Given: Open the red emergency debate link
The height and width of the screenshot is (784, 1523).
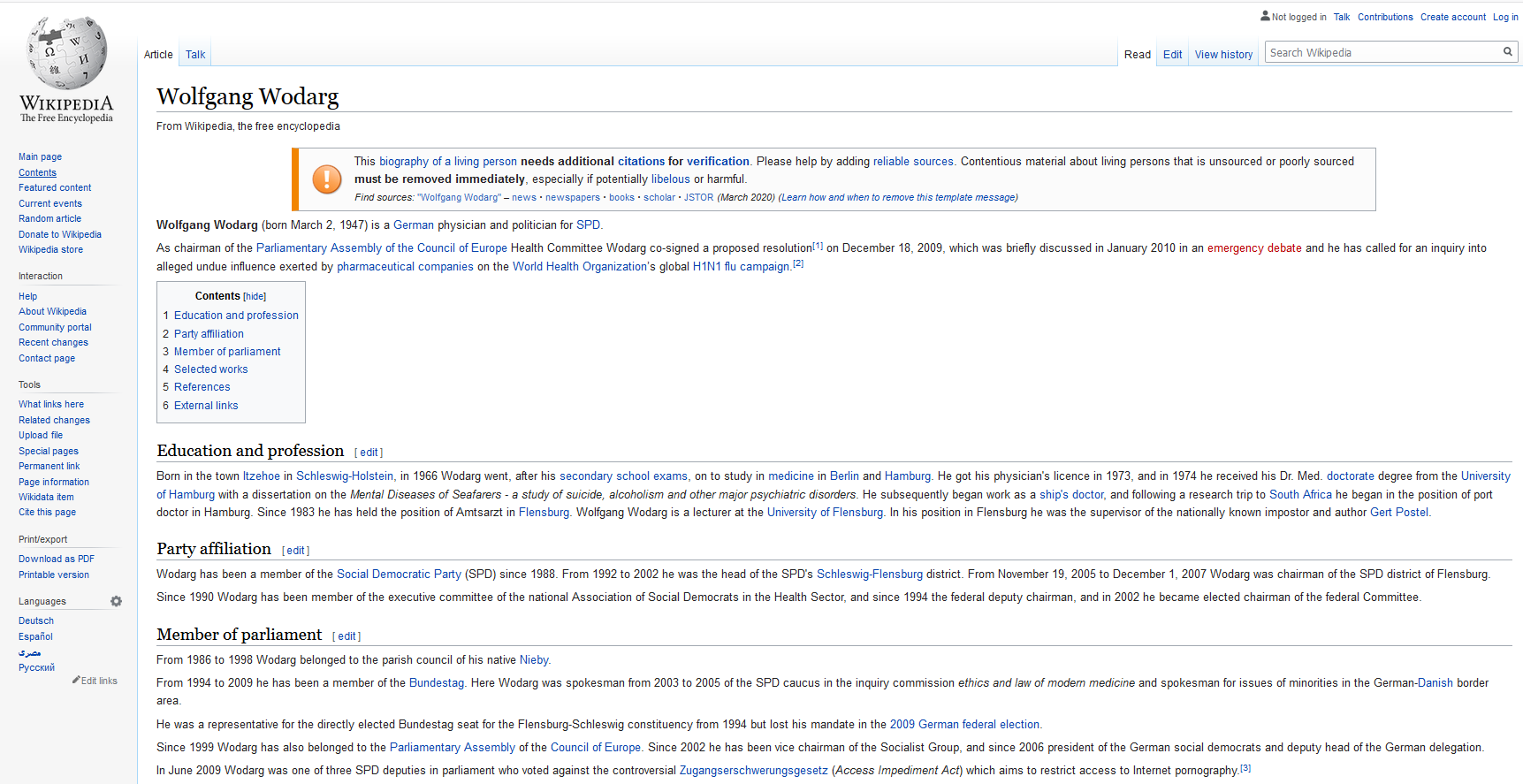Looking at the screenshot, I should point(1254,248).
